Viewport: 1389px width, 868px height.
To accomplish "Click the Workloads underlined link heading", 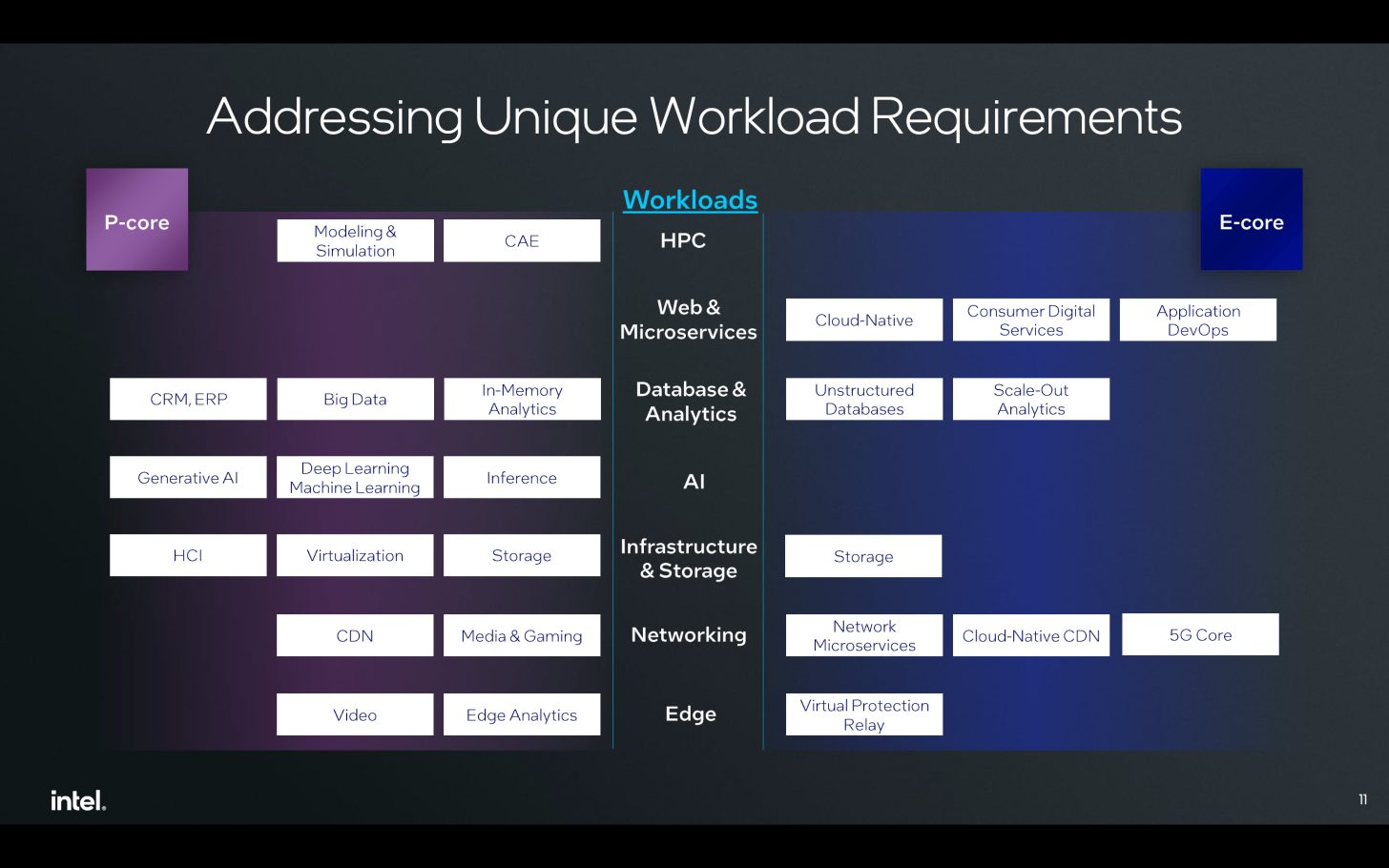I will pyautogui.click(x=690, y=199).
